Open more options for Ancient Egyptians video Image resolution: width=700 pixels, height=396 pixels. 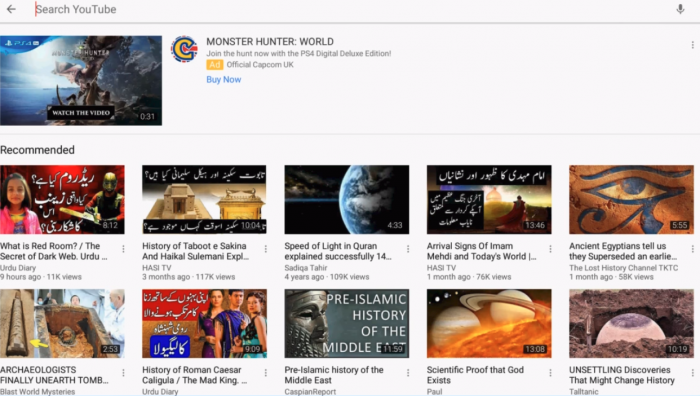click(692, 249)
